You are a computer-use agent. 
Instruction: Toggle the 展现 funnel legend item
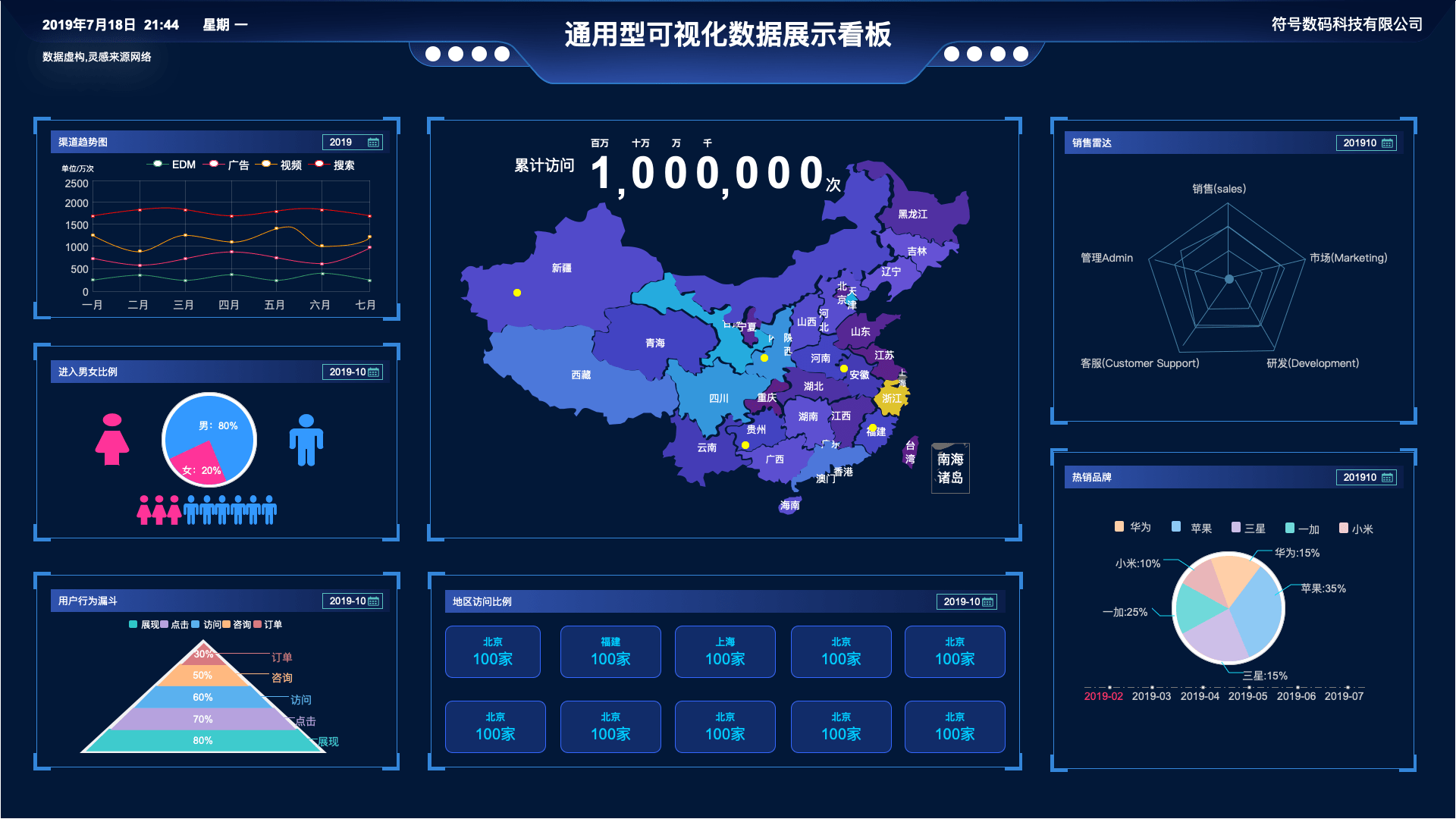pos(144,625)
